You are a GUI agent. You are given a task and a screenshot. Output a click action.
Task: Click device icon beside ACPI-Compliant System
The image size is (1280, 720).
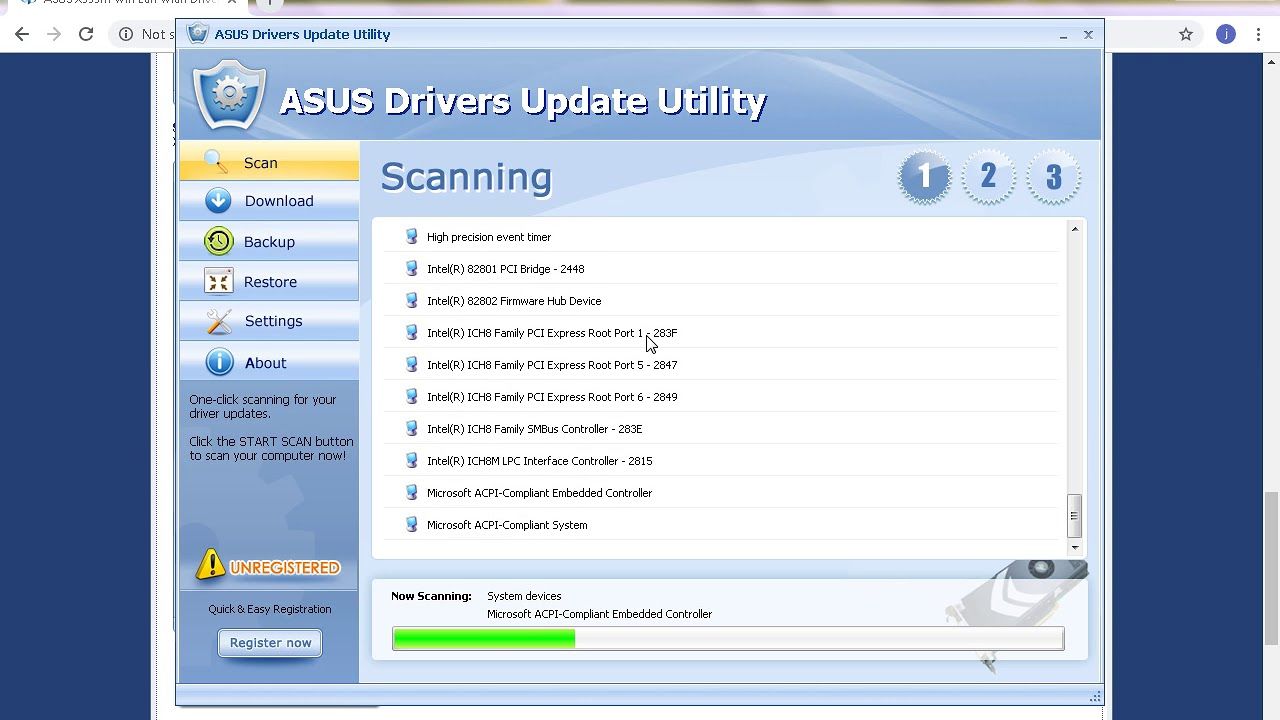pyautogui.click(x=411, y=524)
